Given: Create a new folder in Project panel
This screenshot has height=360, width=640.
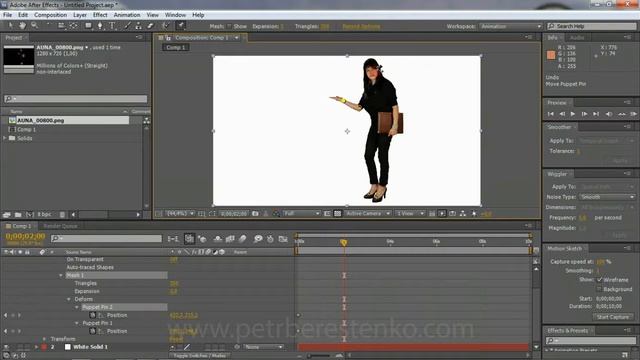Looking at the screenshot, I should tap(18, 214).
